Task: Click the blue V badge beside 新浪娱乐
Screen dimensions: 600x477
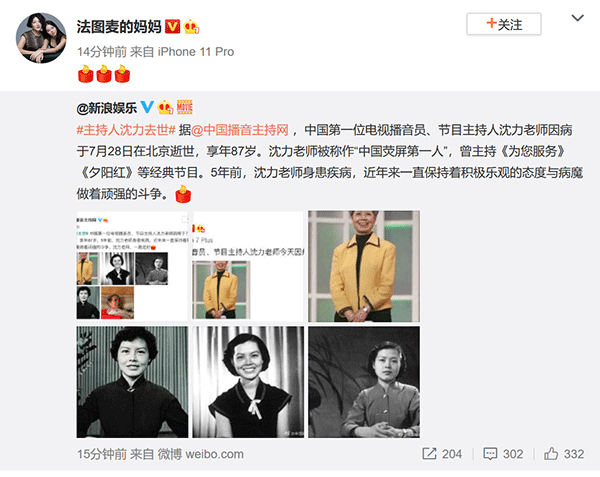Action: 147,107
